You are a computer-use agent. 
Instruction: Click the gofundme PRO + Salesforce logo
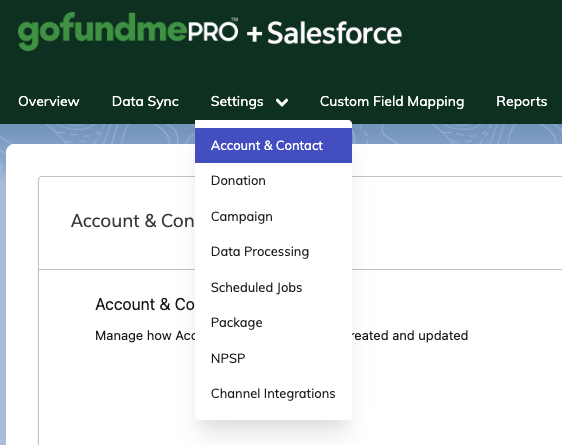pos(210,32)
